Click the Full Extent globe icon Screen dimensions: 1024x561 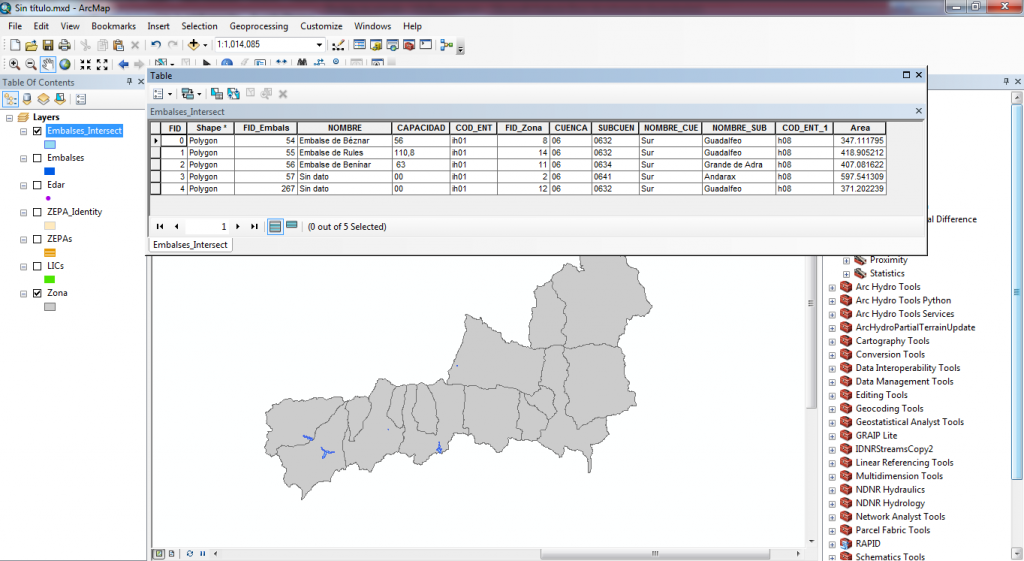64,64
